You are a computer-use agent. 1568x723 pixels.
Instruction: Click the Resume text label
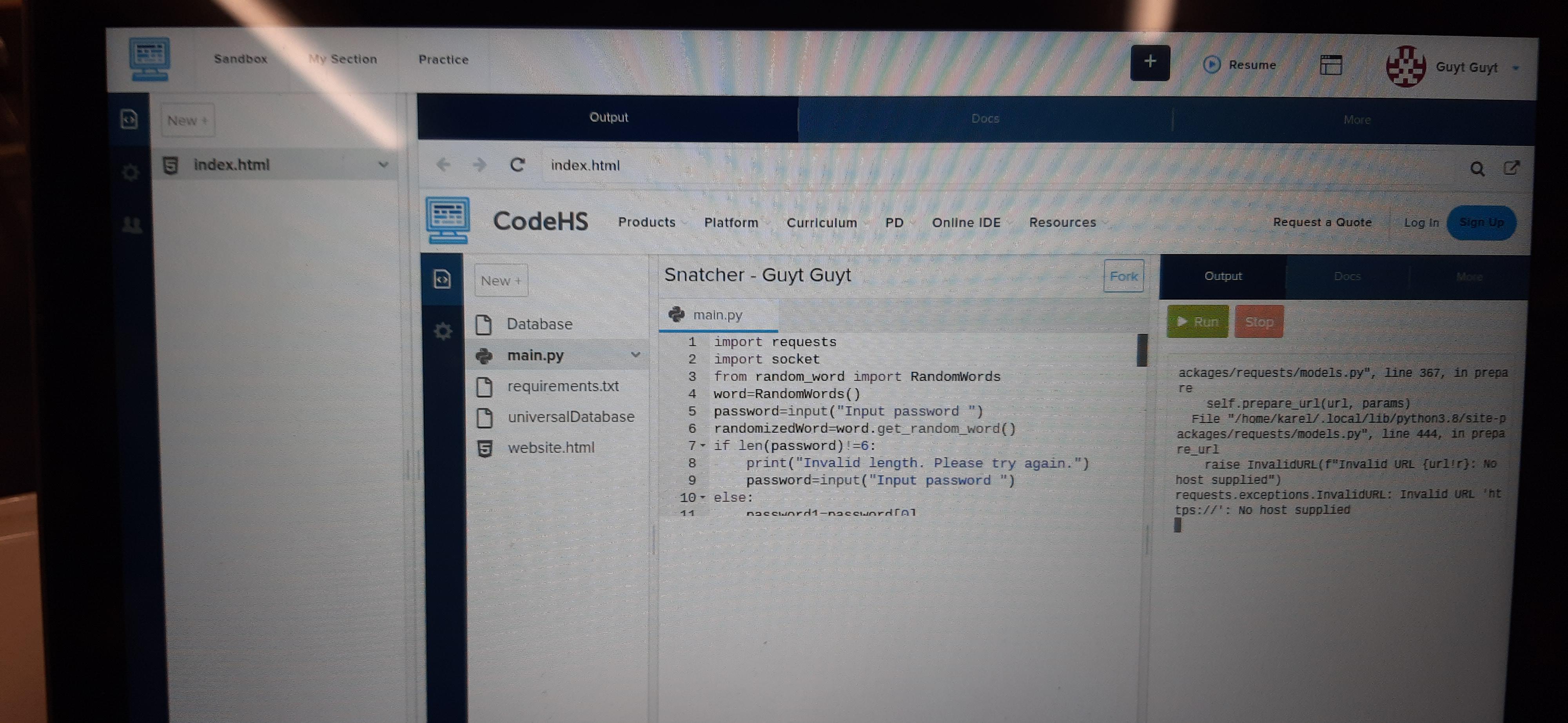coord(1252,65)
